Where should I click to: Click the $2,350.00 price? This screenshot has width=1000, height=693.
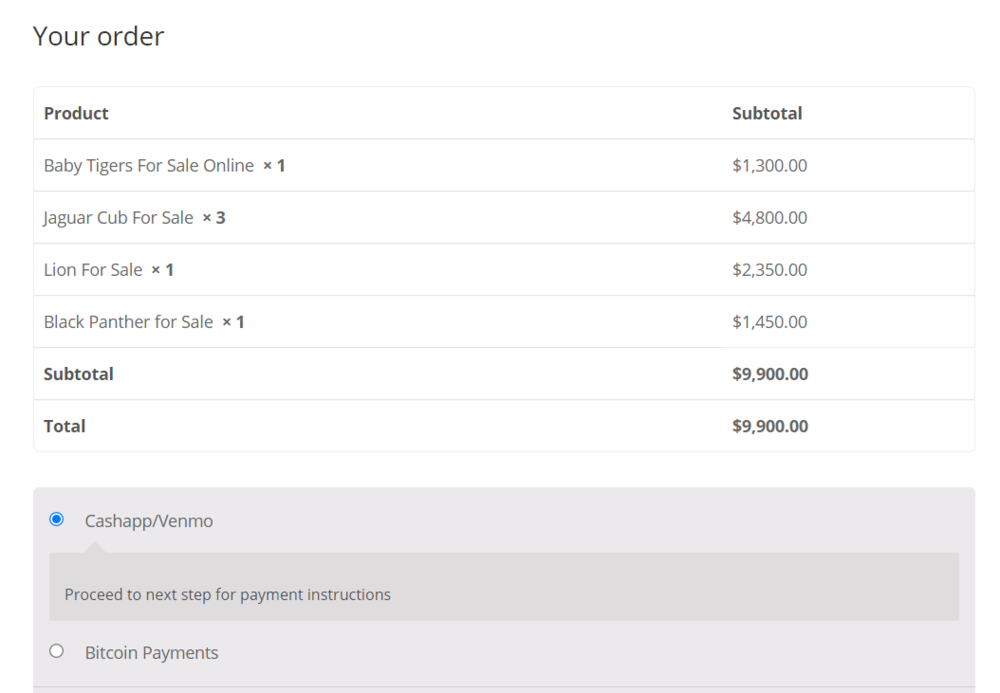pyautogui.click(x=769, y=270)
